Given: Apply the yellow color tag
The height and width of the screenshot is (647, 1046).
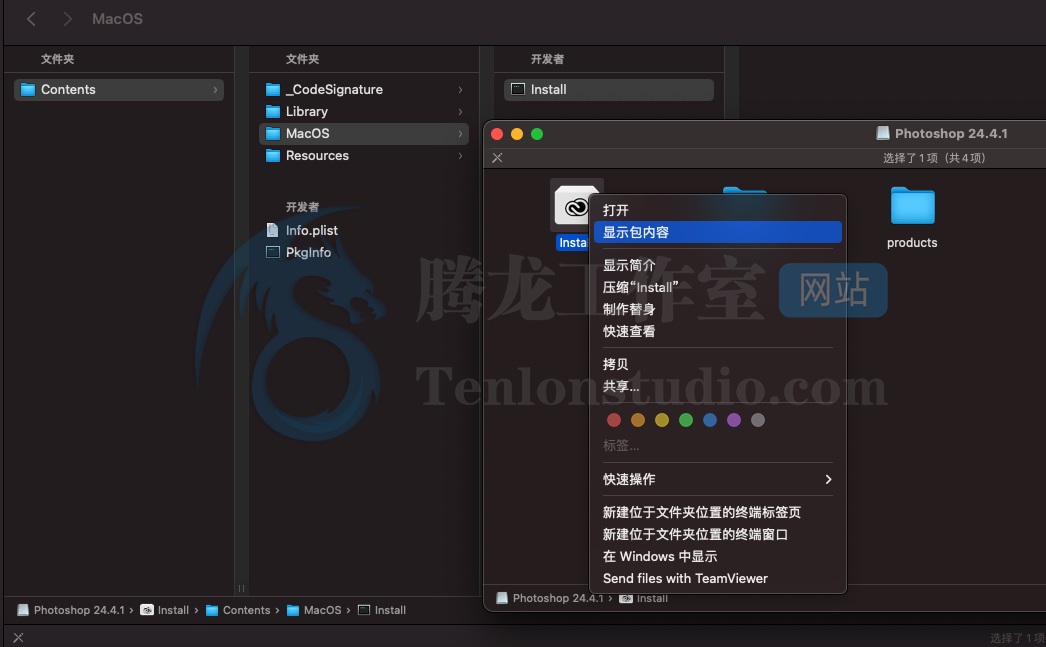Looking at the screenshot, I should click(662, 420).
